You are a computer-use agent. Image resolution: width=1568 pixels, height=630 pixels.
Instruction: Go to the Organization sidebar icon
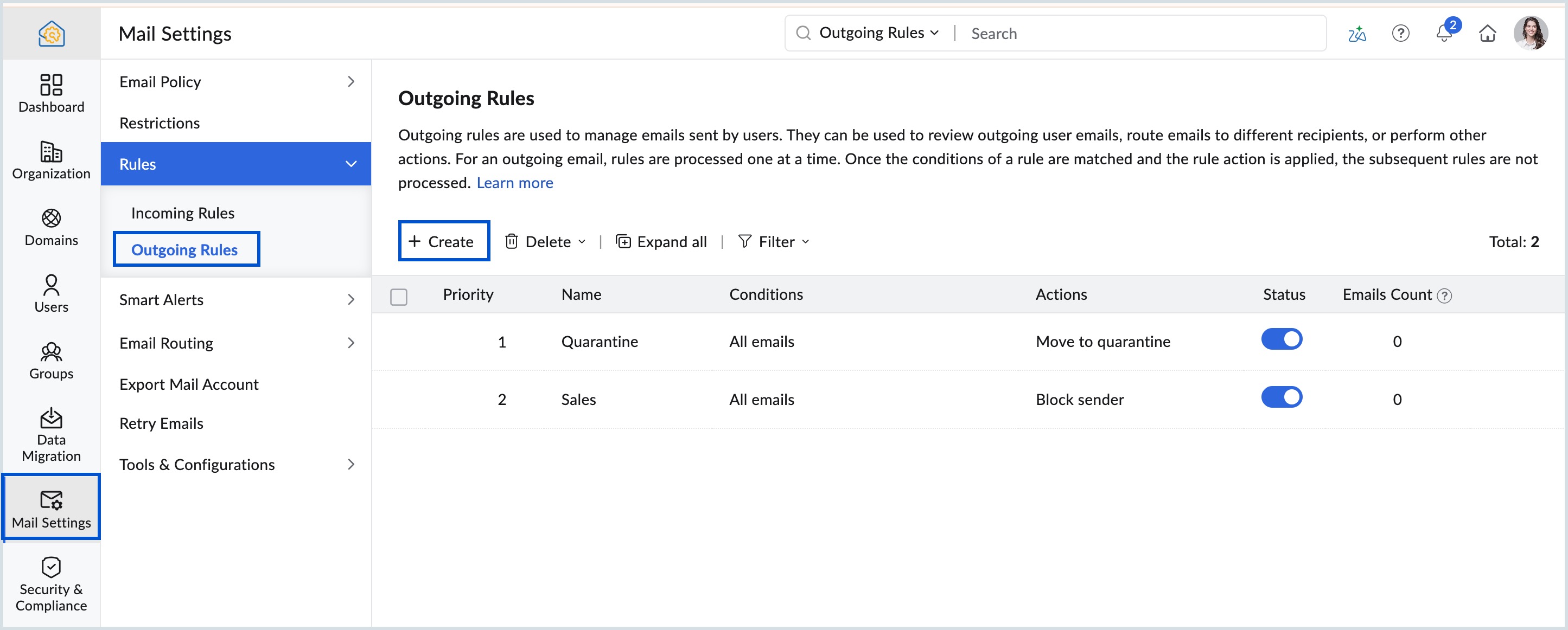(51, 152)
